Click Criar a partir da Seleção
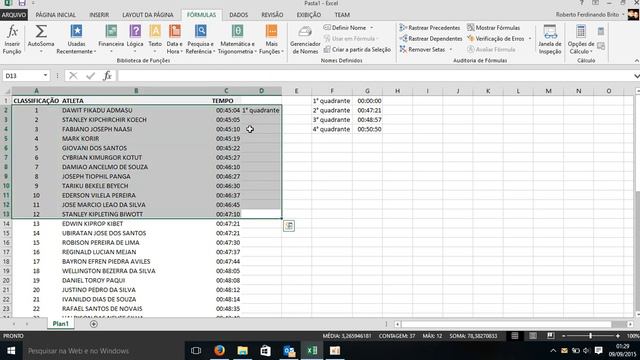This screenshot has width=640, height=360. (x=357, y=49)
